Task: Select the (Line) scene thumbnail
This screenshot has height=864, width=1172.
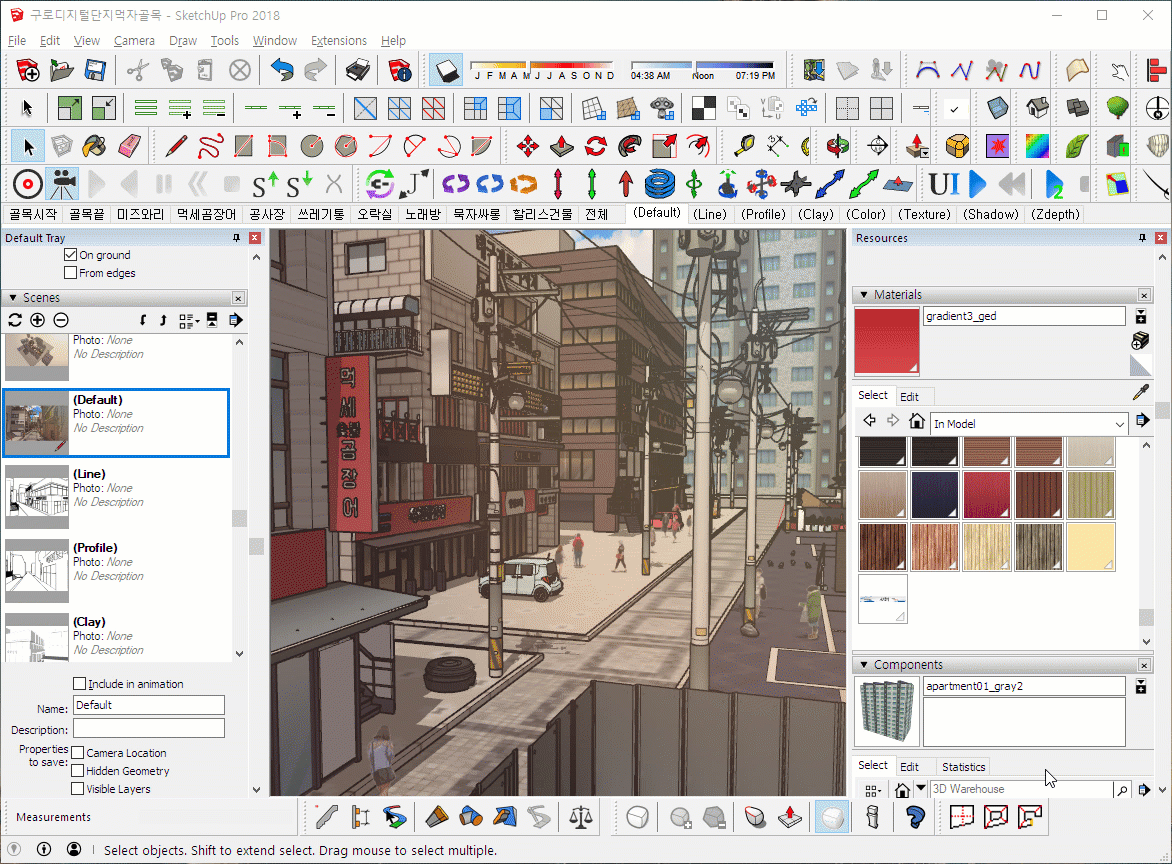Action: click(37, 497)
